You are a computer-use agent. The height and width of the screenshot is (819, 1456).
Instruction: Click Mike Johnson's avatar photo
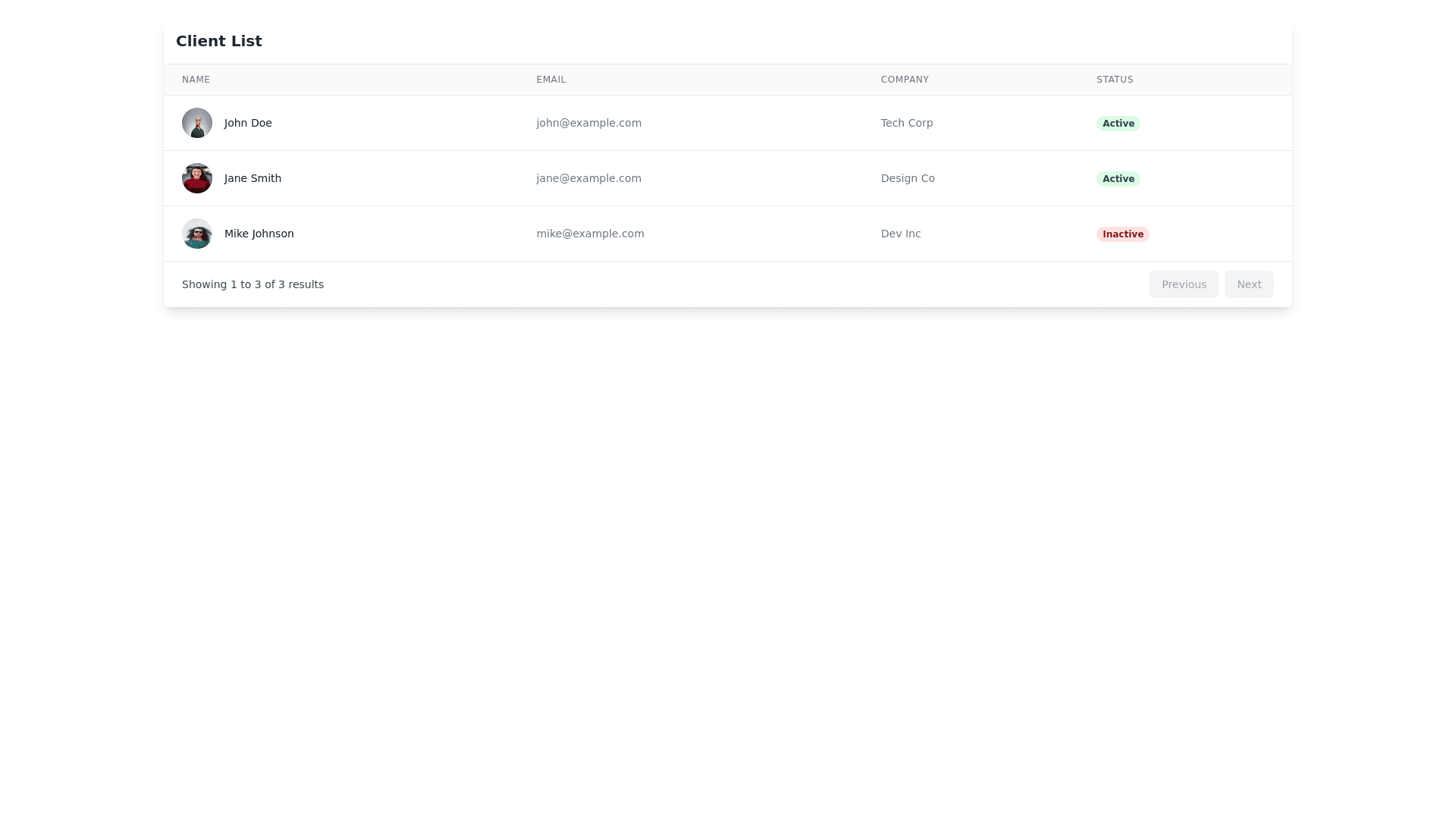[197, 234]
